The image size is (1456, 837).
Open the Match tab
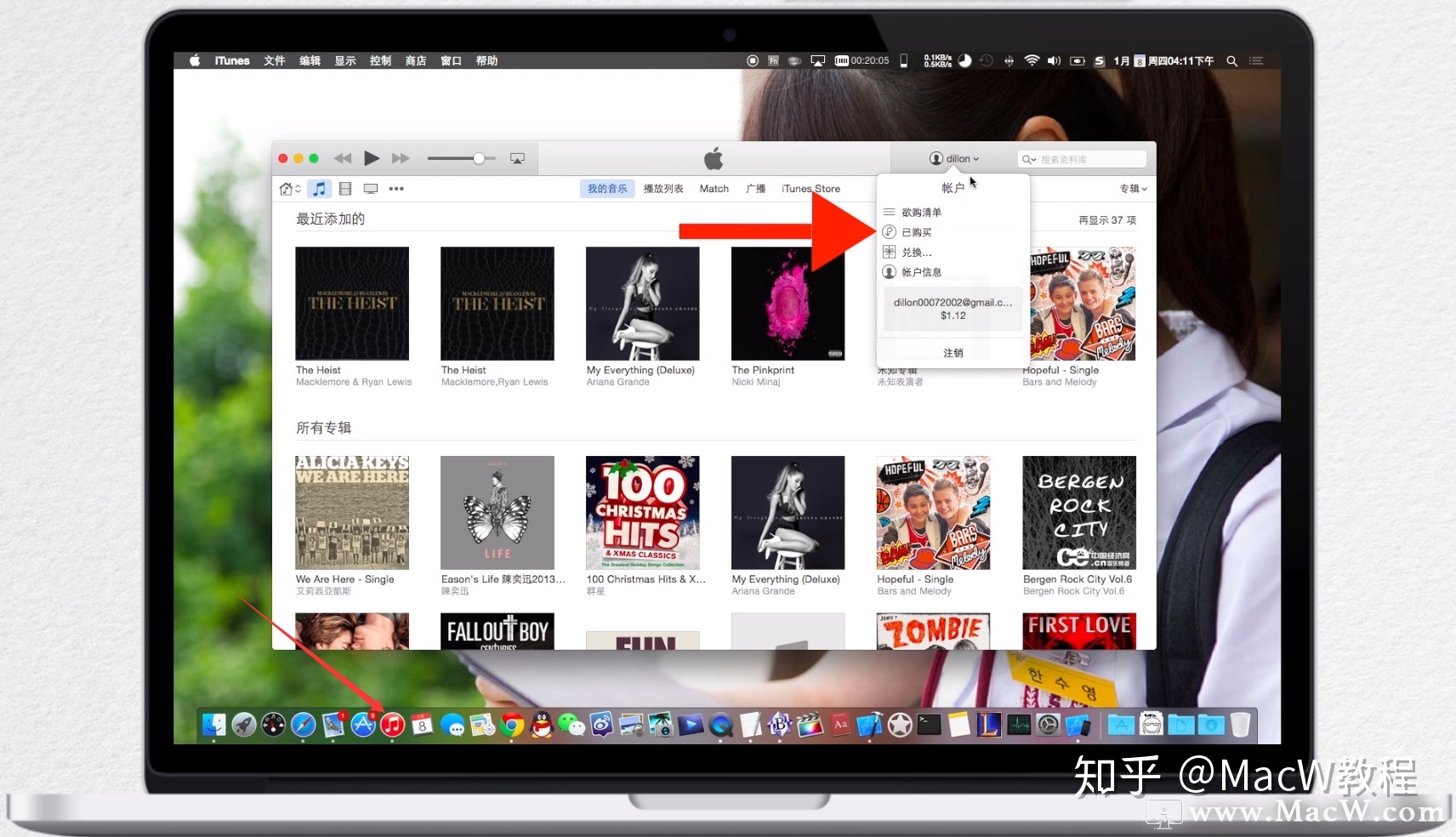714,189
